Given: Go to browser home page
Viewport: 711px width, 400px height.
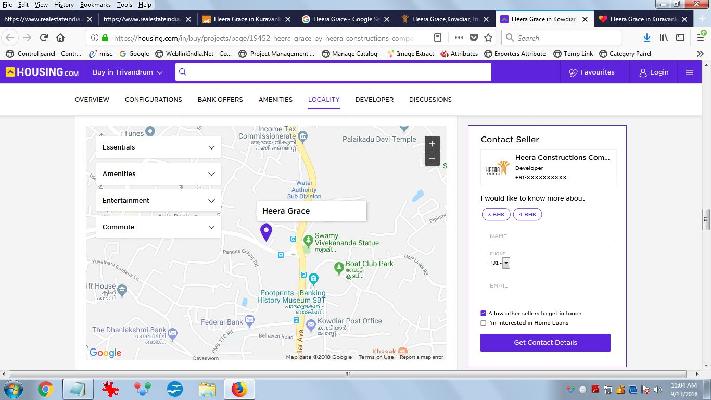Looking at the screenshot, I should coord(60,38).
